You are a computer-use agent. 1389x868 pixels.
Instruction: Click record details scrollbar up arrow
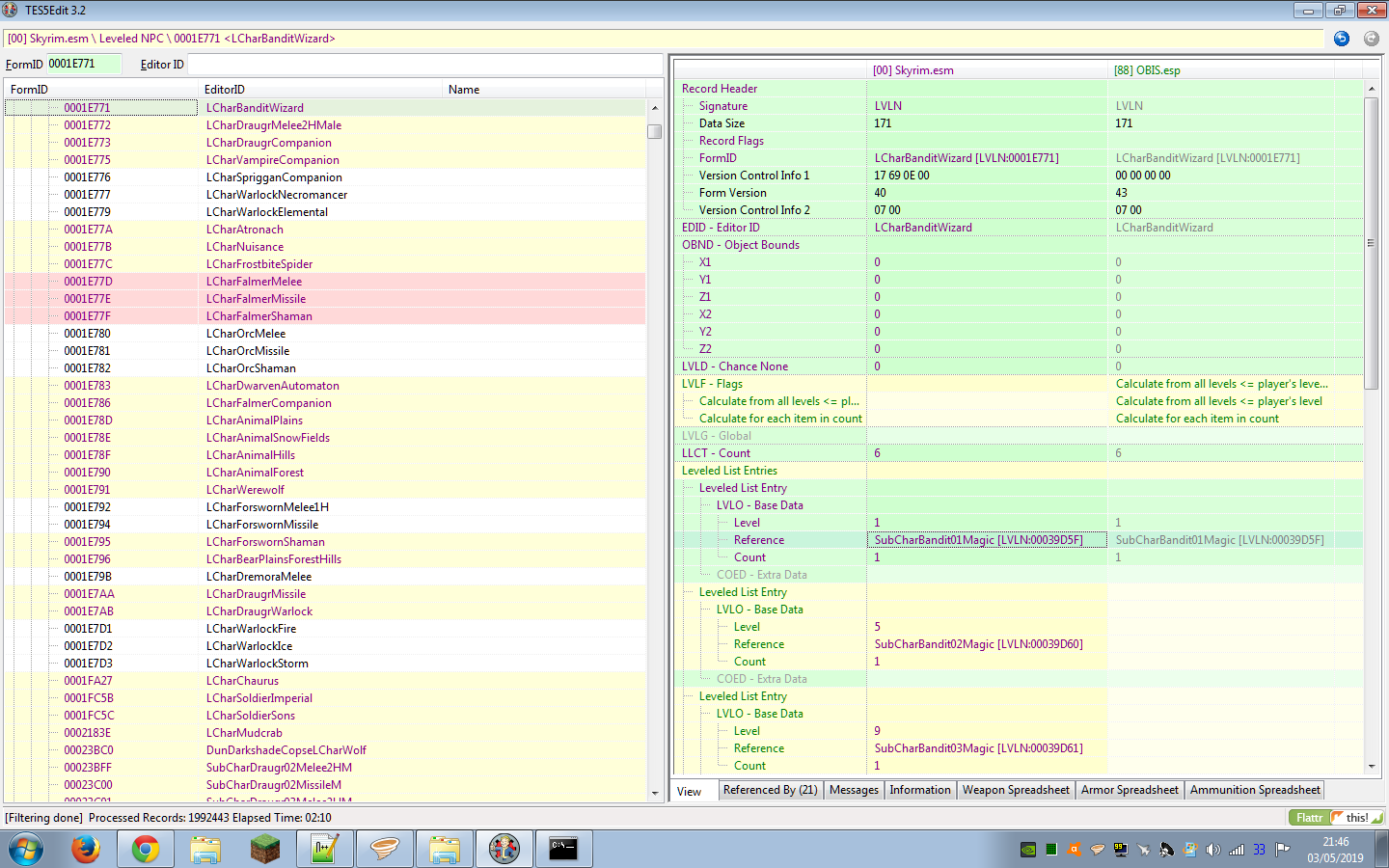(1372, 89)
